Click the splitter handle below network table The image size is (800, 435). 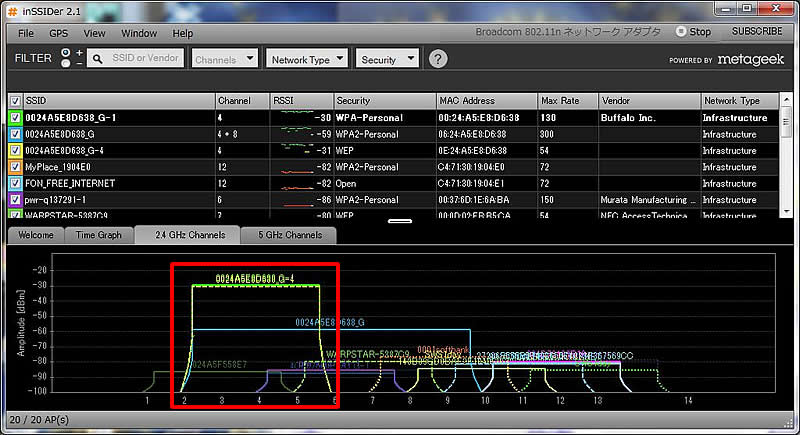399,221
